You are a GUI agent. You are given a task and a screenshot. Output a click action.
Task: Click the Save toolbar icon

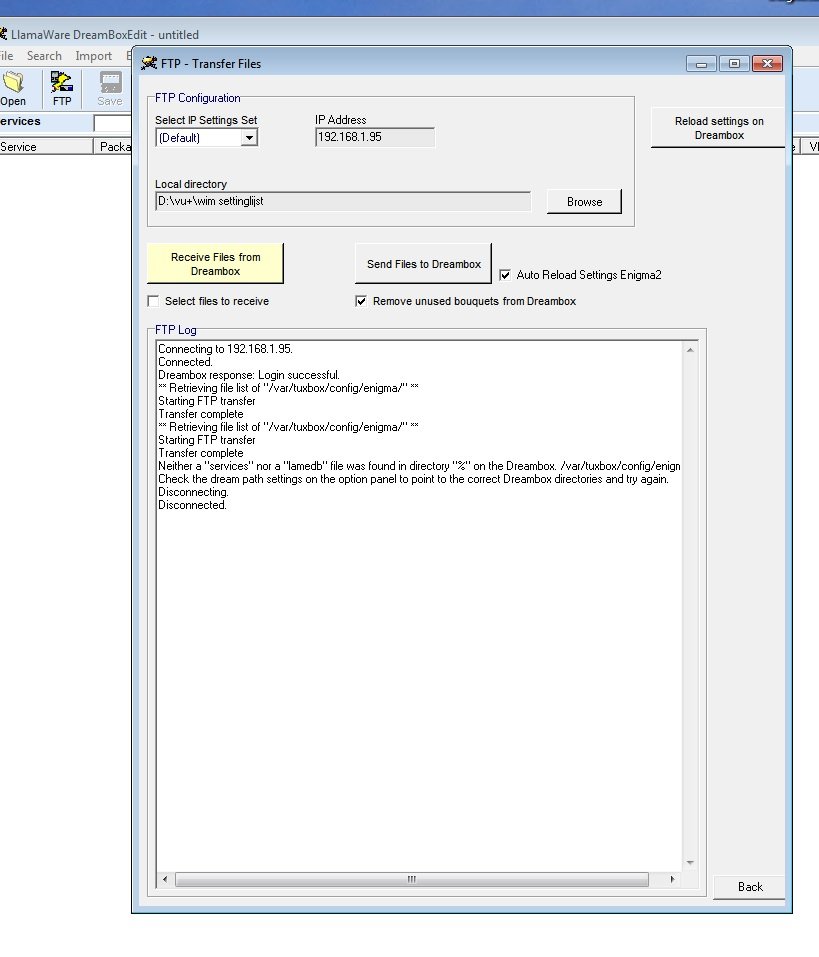110,88
